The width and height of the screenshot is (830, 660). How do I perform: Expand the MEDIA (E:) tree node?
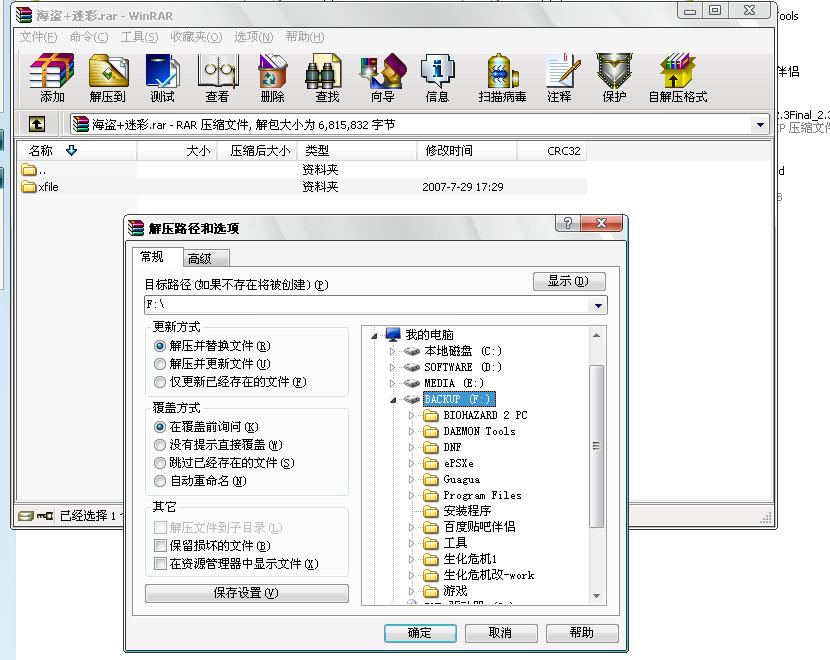(392, 383)
